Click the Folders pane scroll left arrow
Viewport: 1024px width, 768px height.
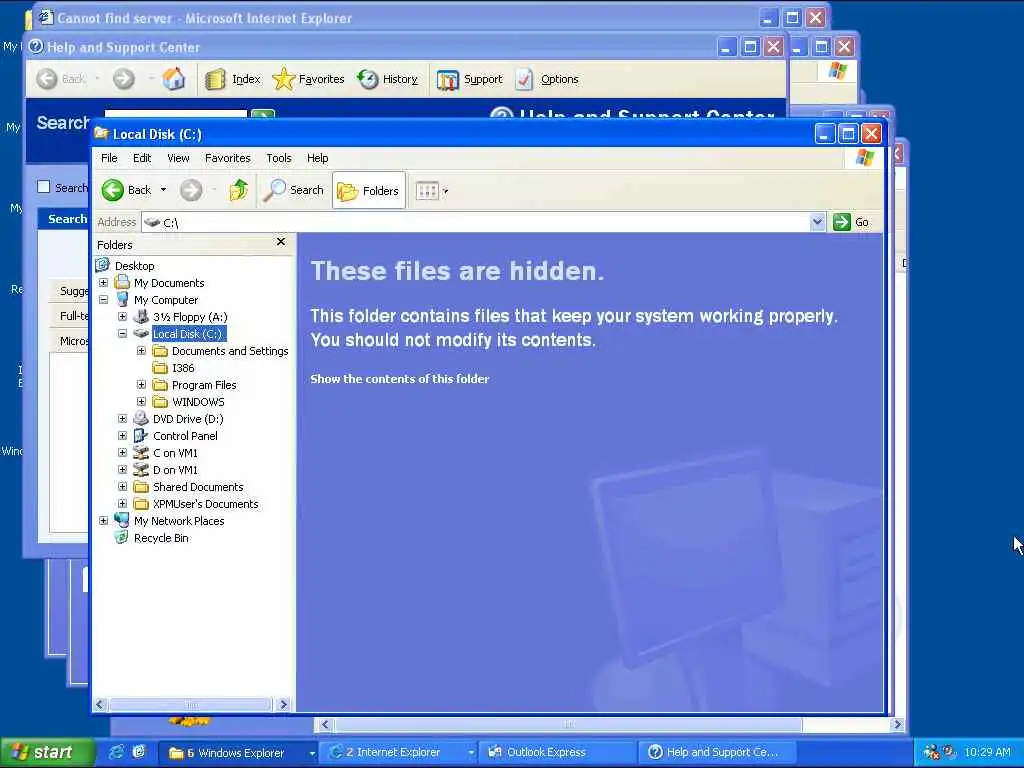click(100, 705)
